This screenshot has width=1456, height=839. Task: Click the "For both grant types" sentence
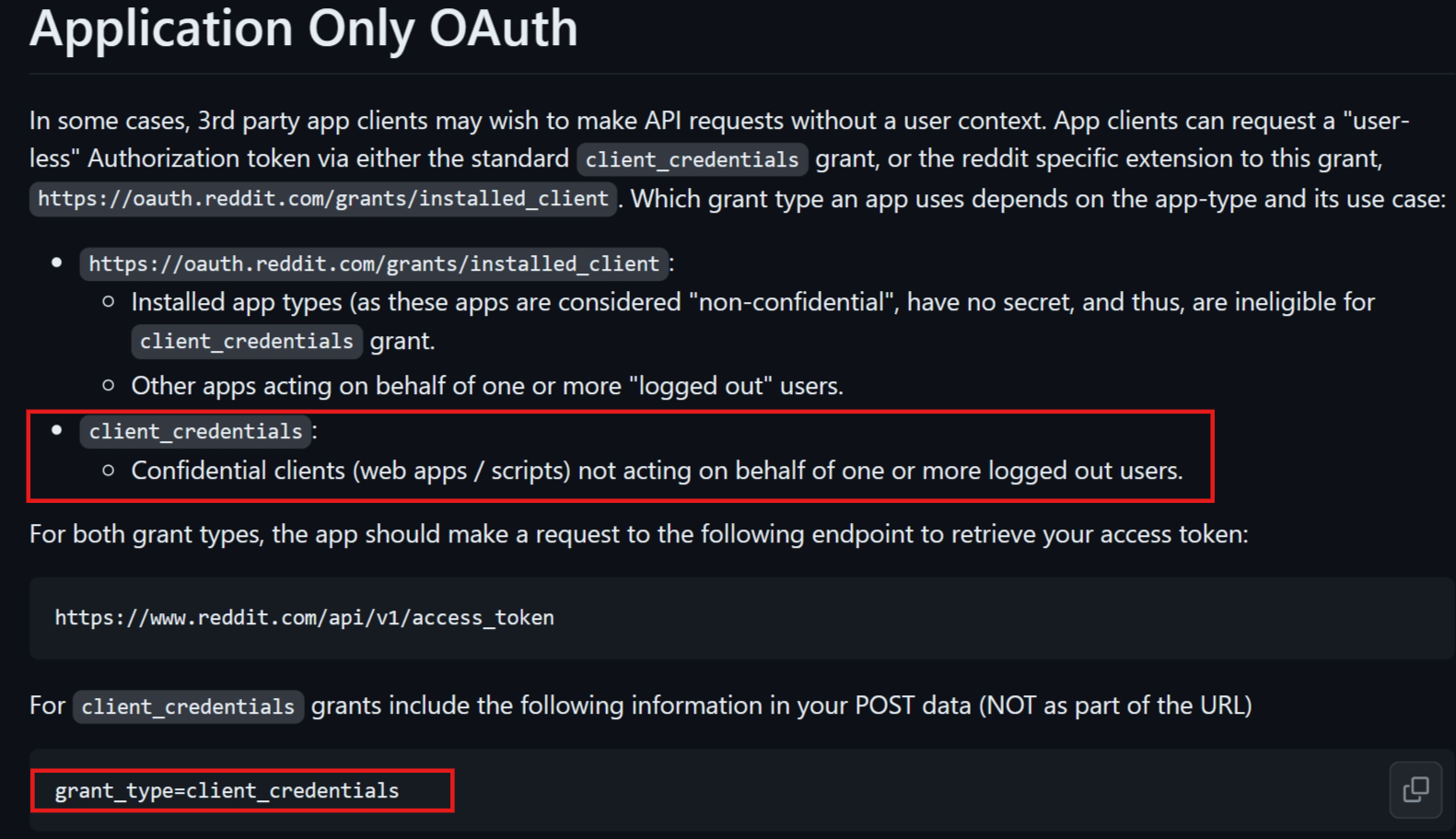(x=639, y=534)
